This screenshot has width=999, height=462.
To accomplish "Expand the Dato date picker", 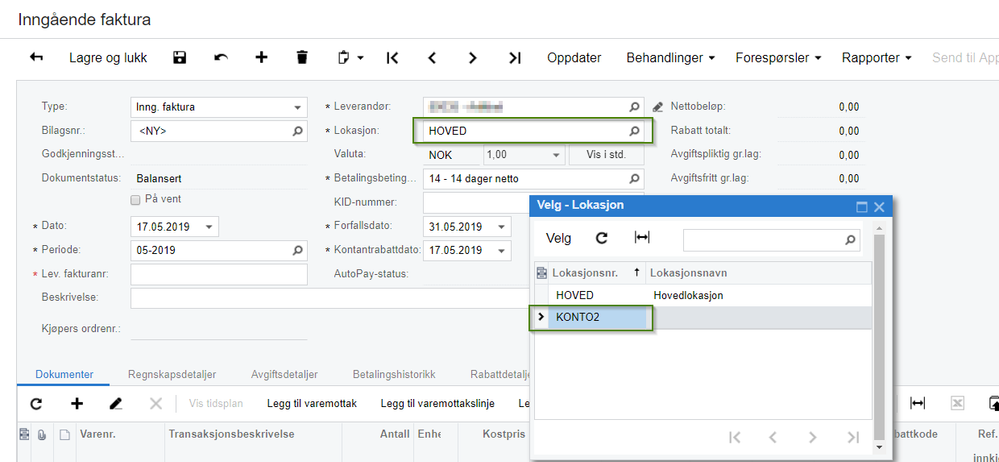I will click(x=209, y=227).
